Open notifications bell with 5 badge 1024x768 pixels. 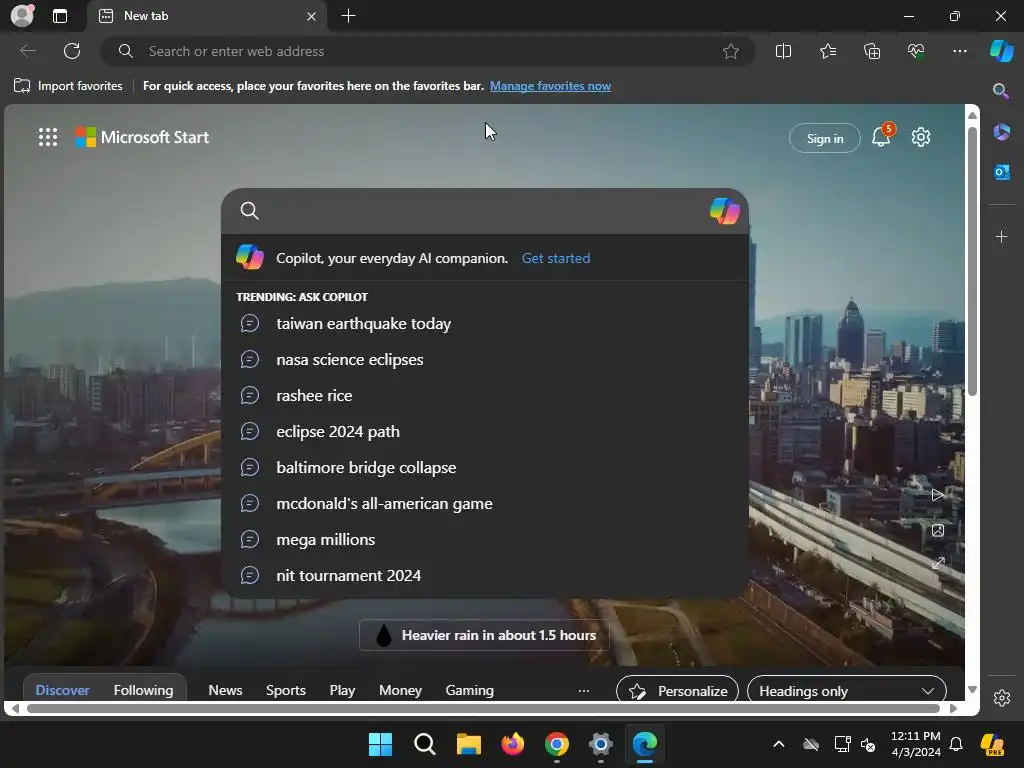(882, 135)
